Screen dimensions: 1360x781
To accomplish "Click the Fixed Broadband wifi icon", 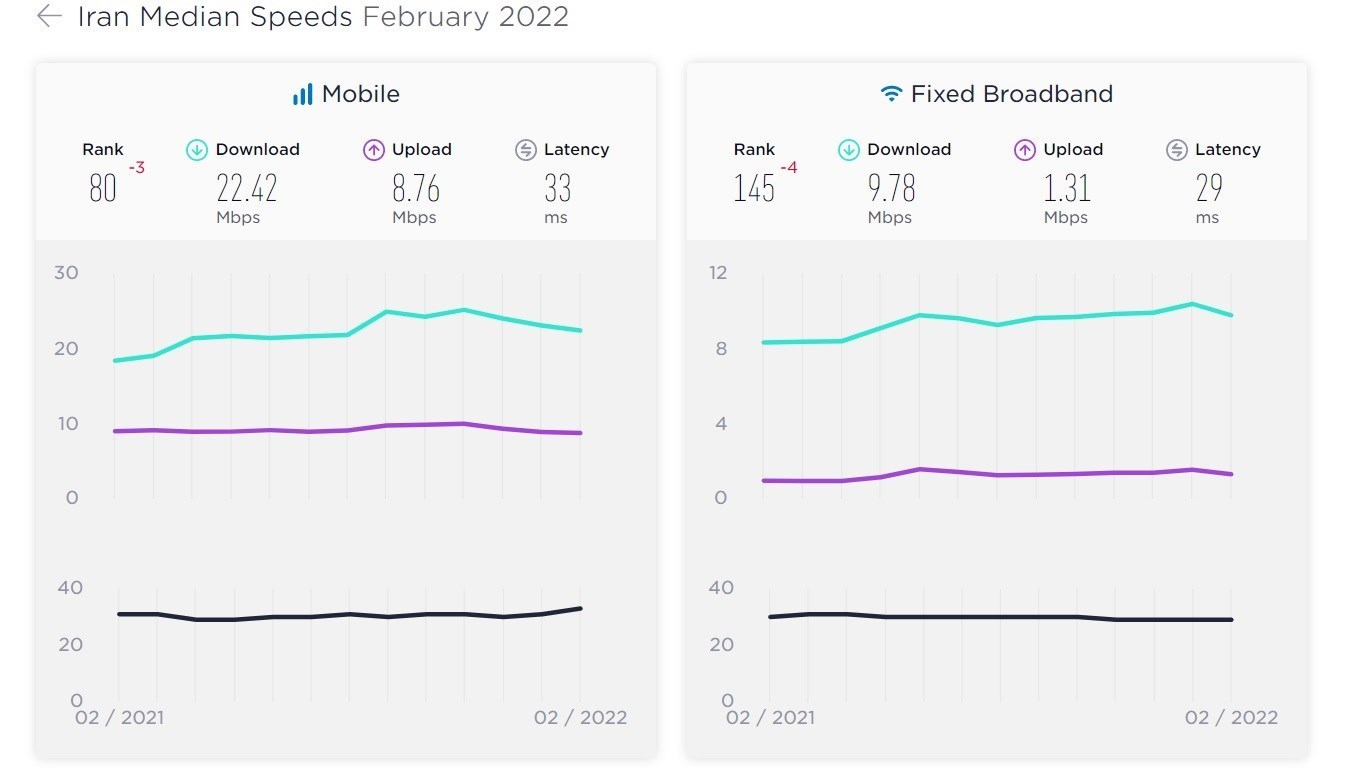I will 890,95.
